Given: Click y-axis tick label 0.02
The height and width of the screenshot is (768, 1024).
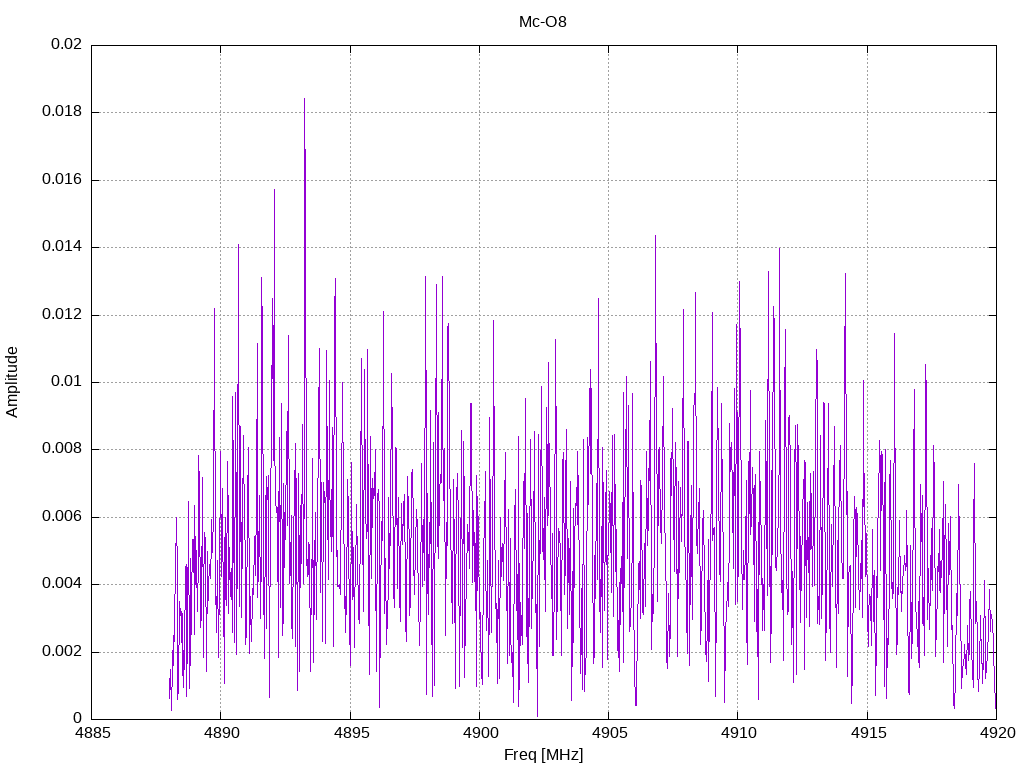Looking at the screenshot, I should pyautogui.click(x=67, y=44).
